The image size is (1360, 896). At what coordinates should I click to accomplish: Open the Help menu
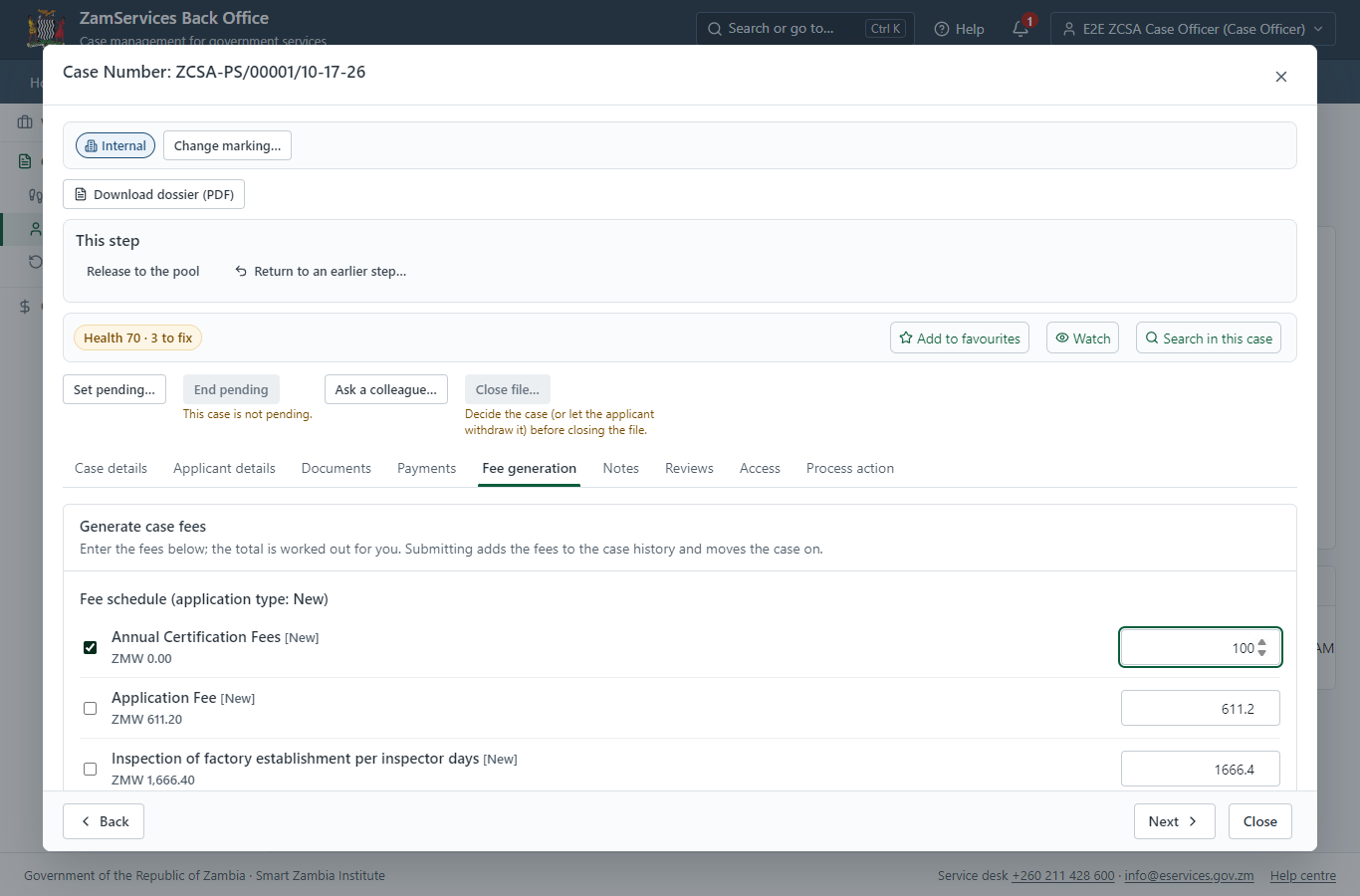coord(960,29)
